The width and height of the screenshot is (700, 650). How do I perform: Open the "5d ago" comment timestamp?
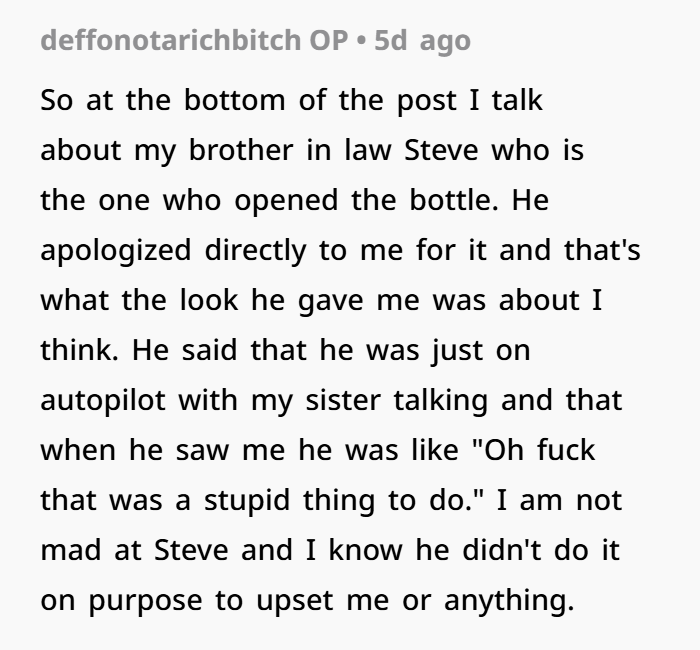click(420, 42)
